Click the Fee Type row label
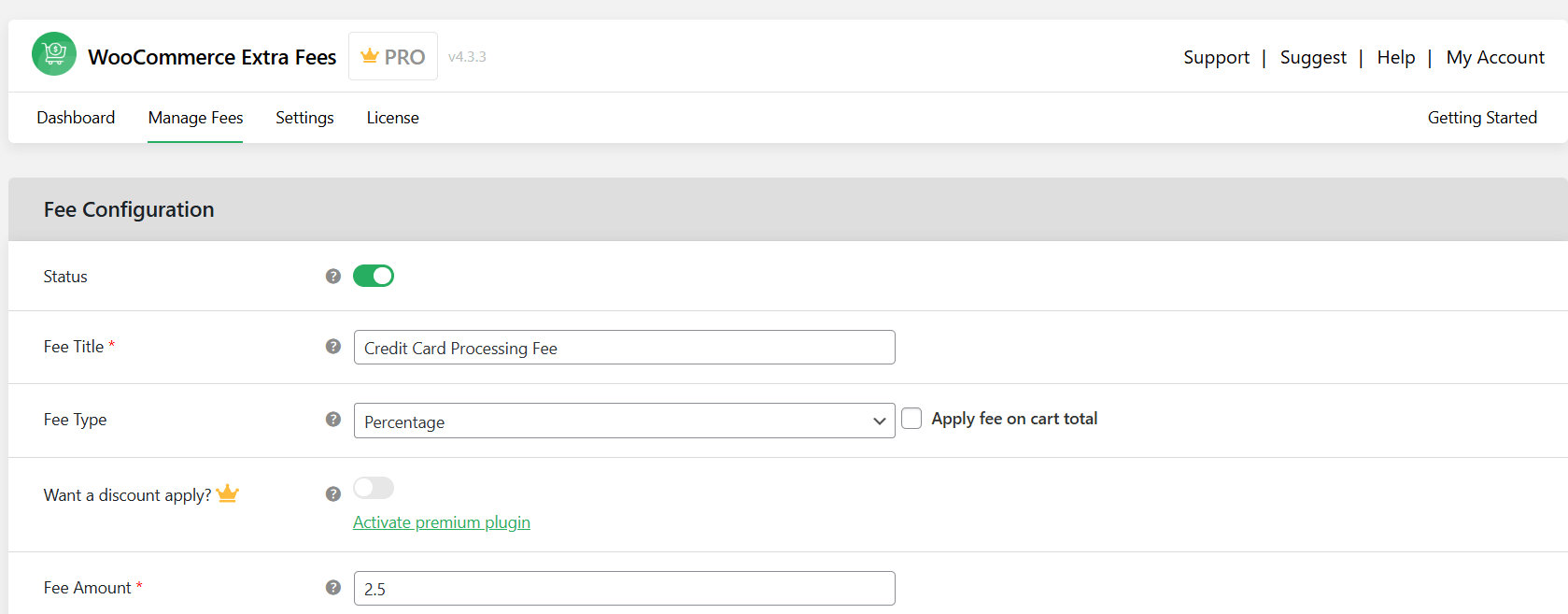Viewport: 1568px width, 614px height. click(x=75, y=420)
